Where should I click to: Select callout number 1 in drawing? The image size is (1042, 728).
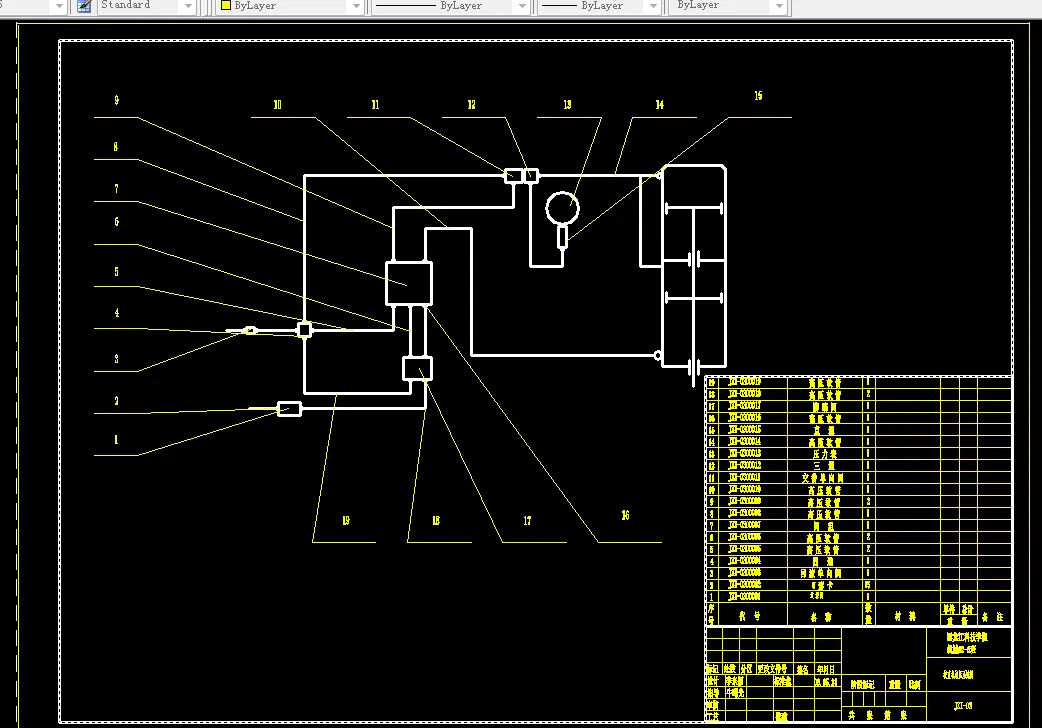[x=116, y=439]
